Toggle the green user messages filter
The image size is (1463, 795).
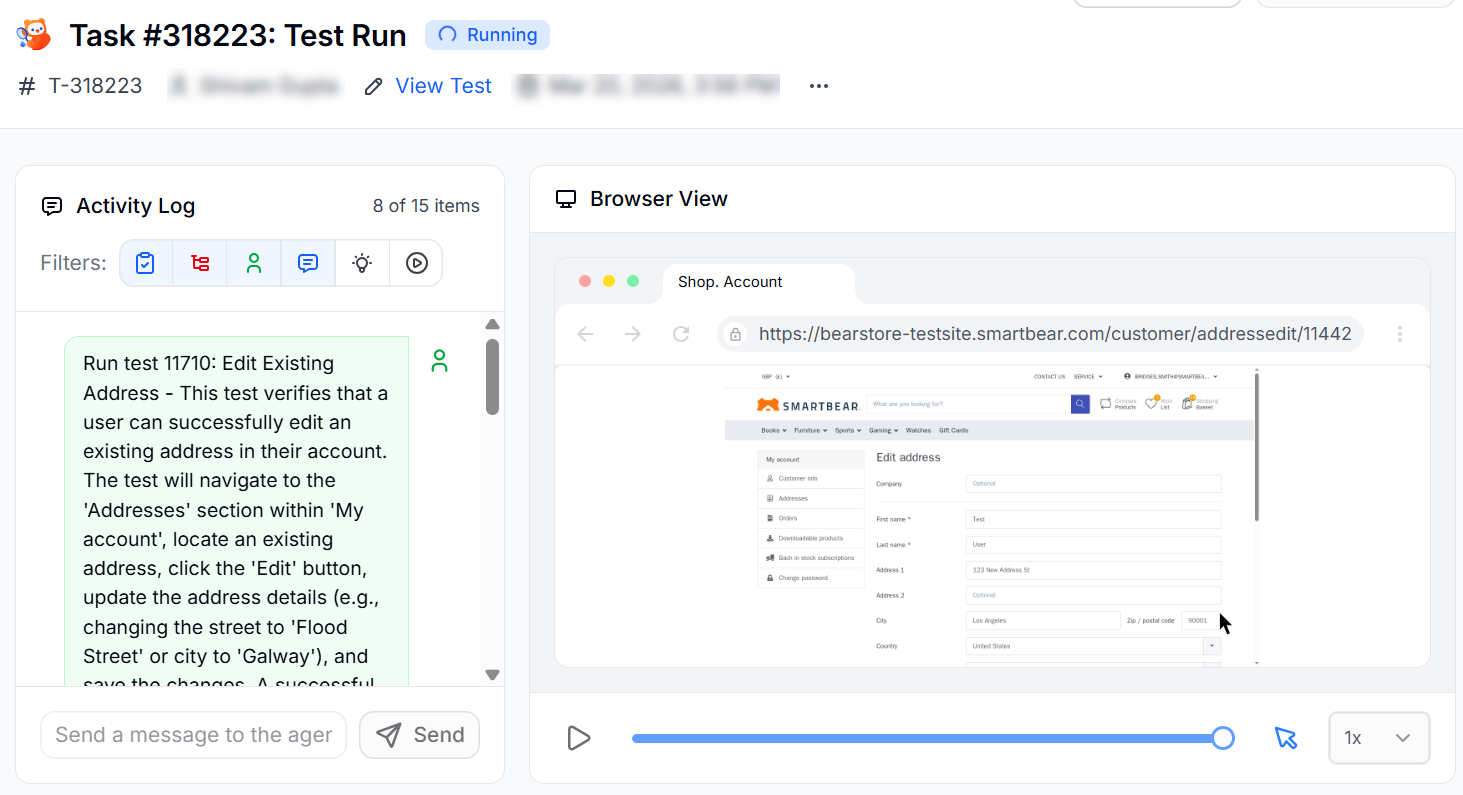tap(254, 263)
